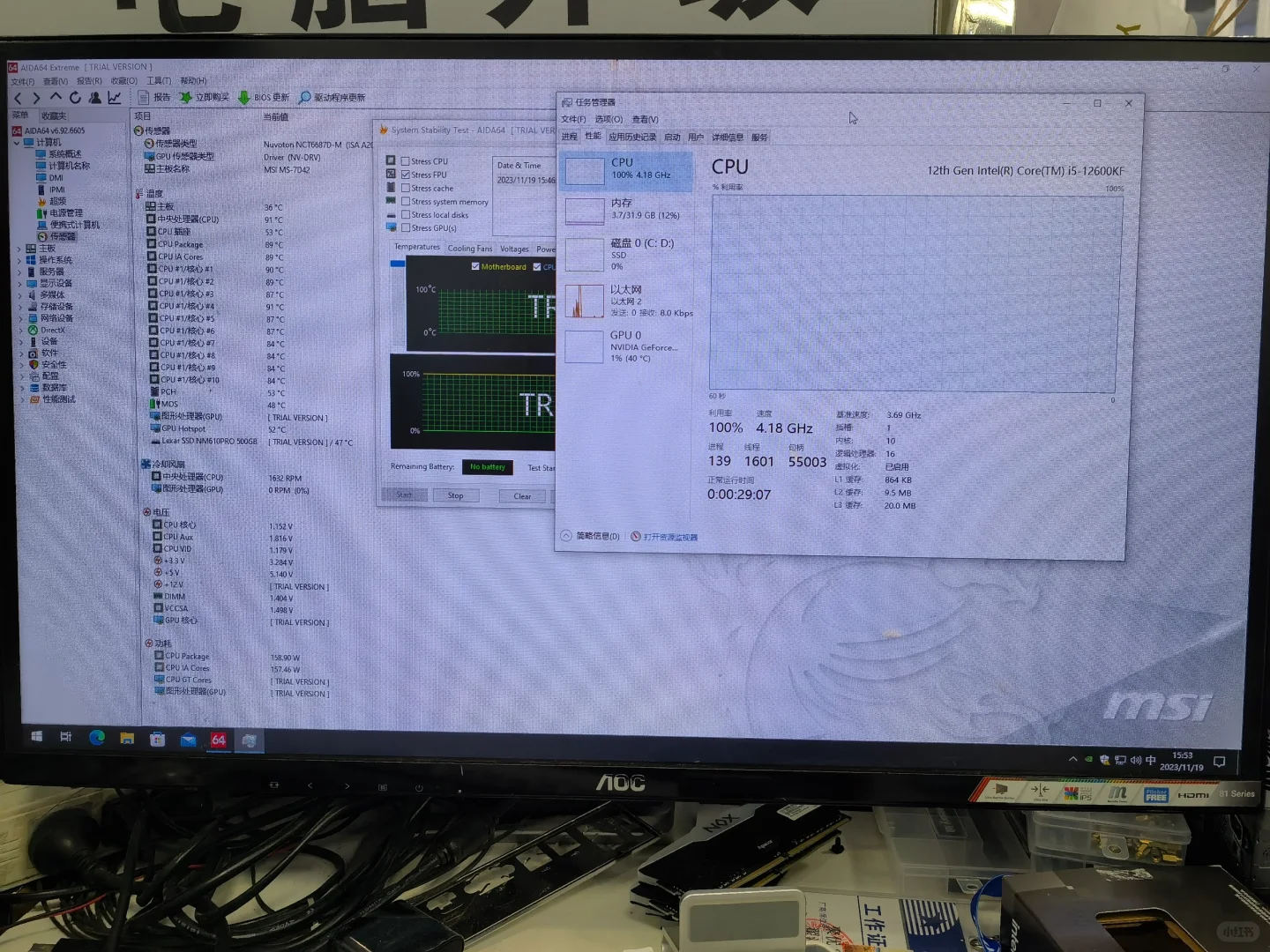Open the 文件(F) menu in AIDA64
Viewport: 1270px width, 952px height.
tap(21, 81)
